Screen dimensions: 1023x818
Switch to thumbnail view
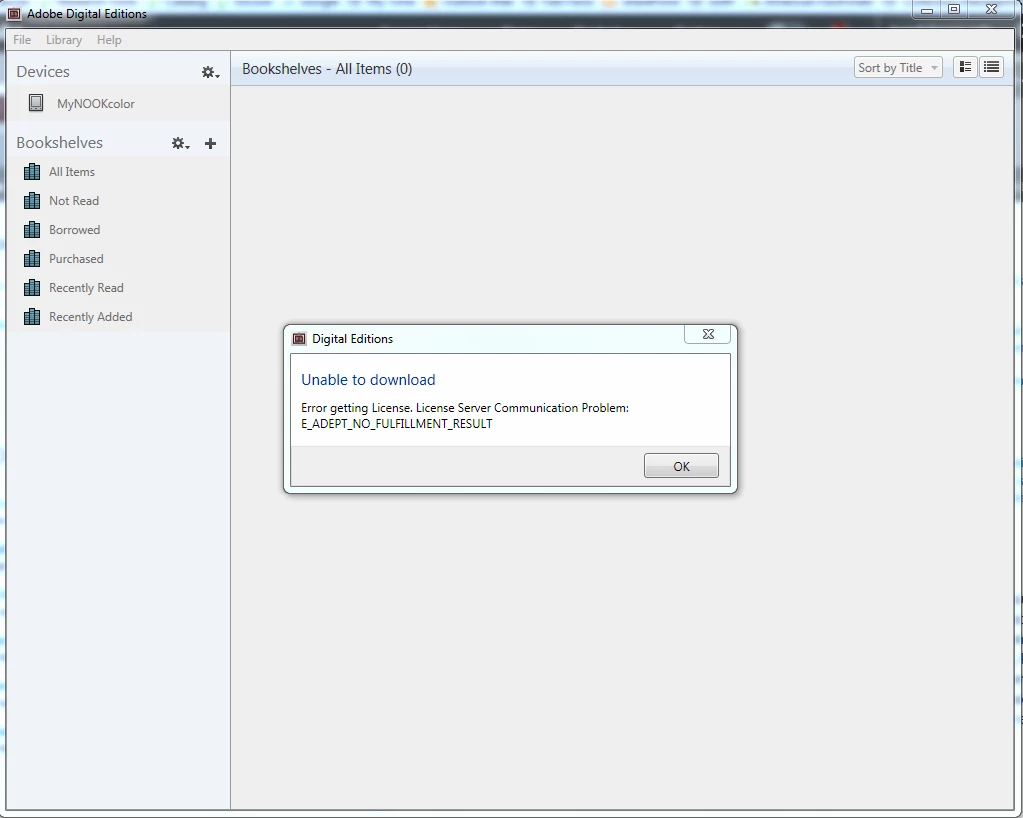tap(965, 67)
